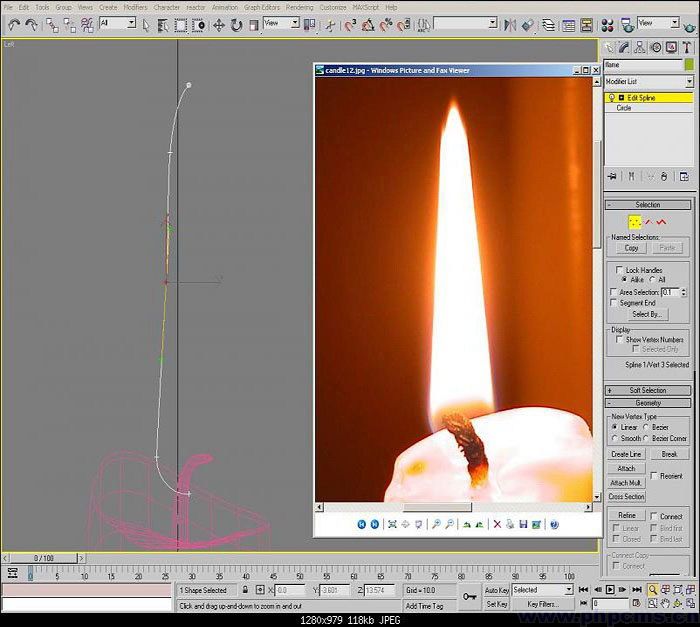Activate the Bind to Space Warp tool
Image resolution: width=700 pixels, height=627 pixels.
pyautogui.click(x=87, y=25)
